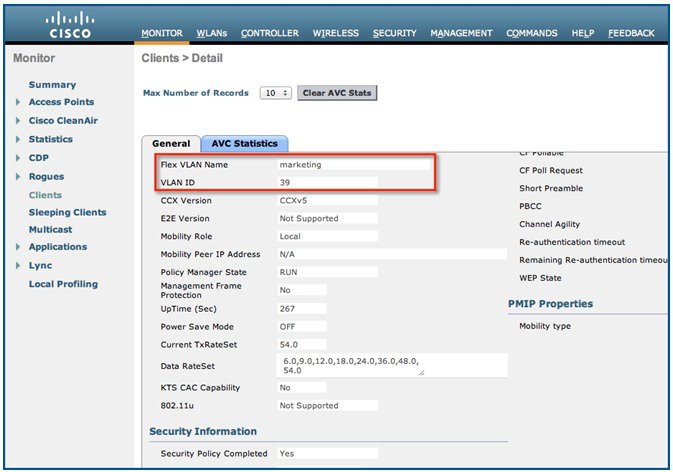This screenshot has width=673, height=472.
Task: Open the MANAGEMENT menu
Action: 461,33
